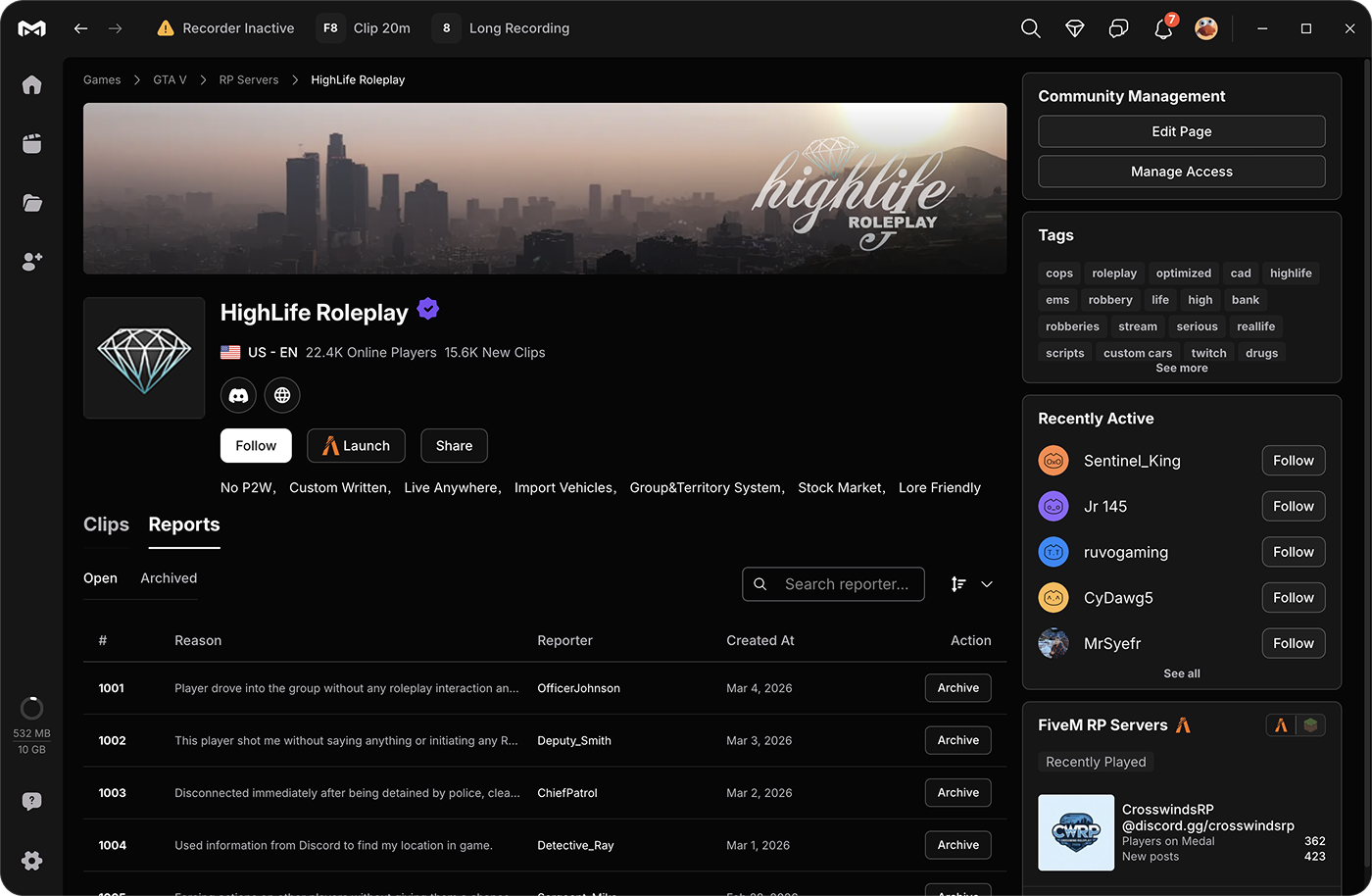
Task: Switch to the Clips tab
Action: [x=106, y=524]
